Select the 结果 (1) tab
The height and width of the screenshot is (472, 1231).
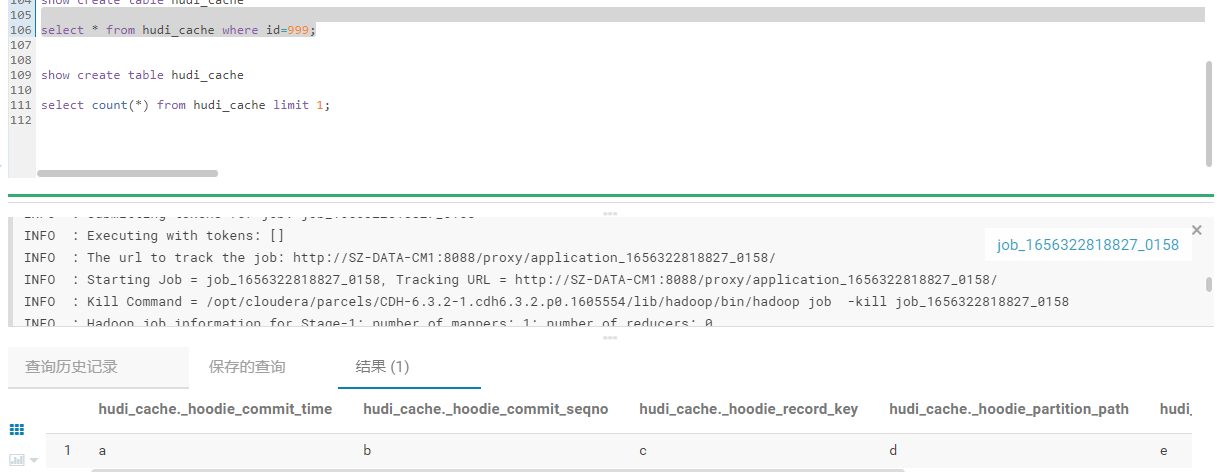click(382, 367)
